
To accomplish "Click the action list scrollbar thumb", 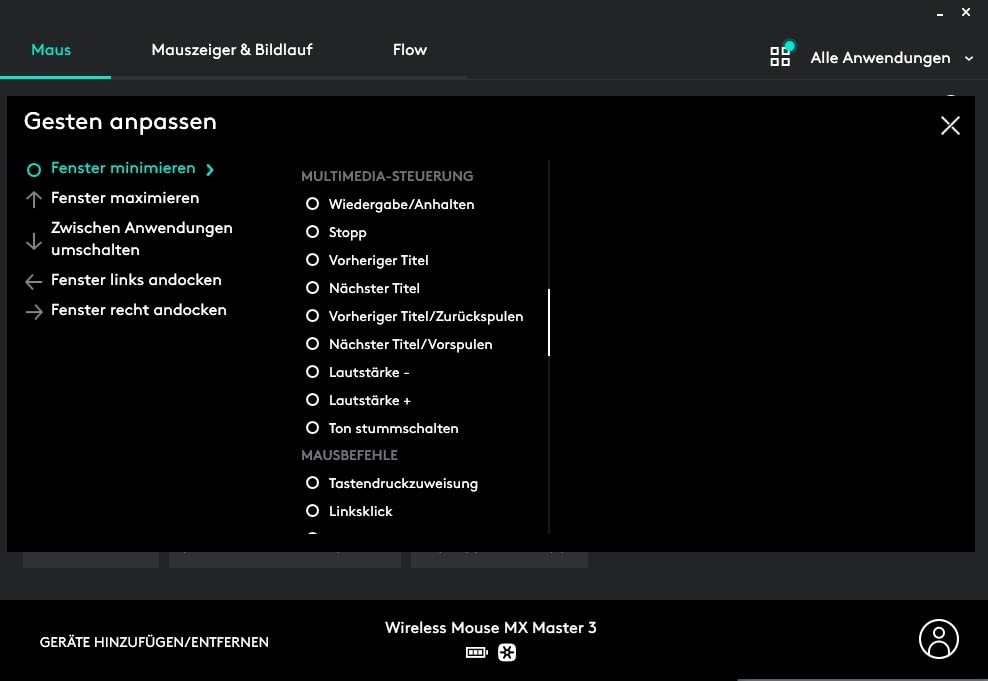I will (549, 323).
